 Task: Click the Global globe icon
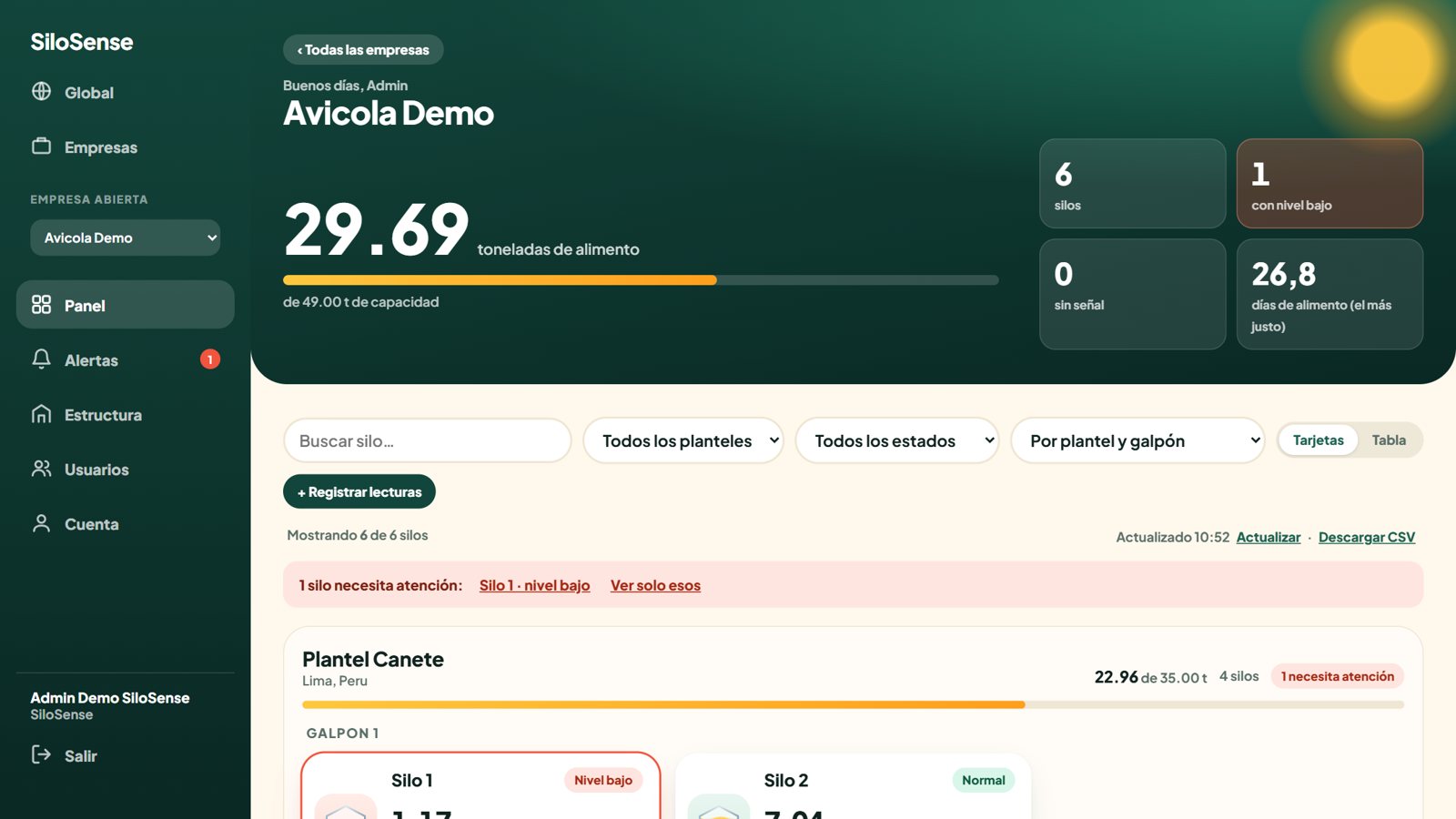click(41, 91)
